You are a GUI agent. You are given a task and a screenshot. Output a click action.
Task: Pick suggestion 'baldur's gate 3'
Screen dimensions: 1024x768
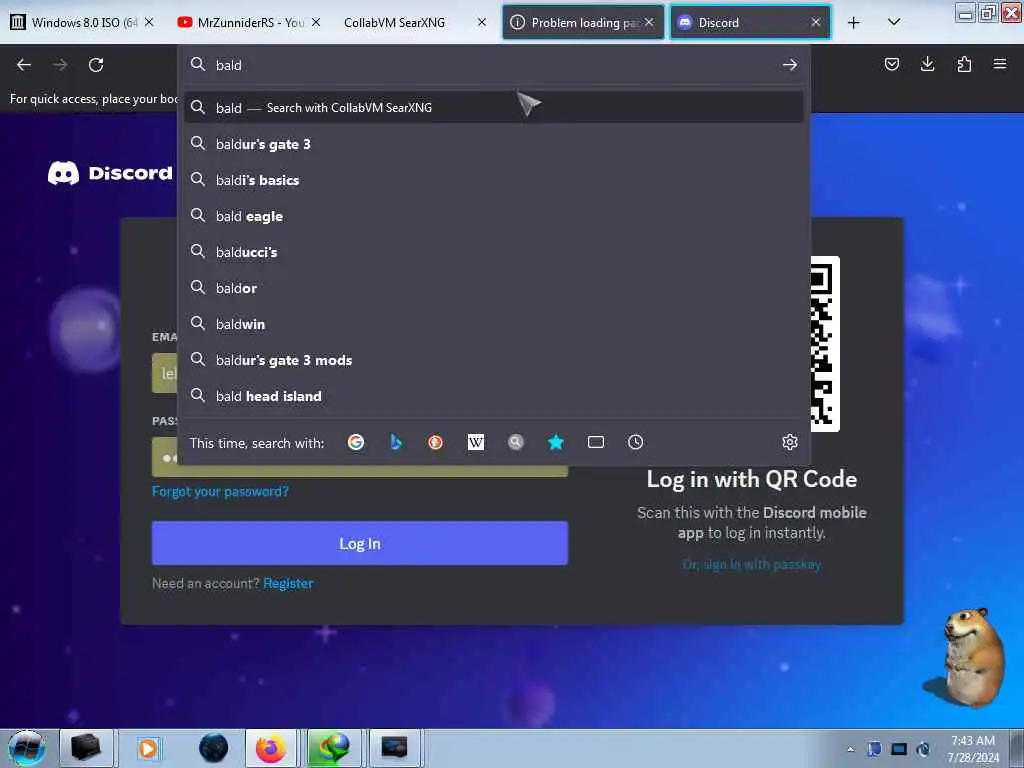pos(493,144)
